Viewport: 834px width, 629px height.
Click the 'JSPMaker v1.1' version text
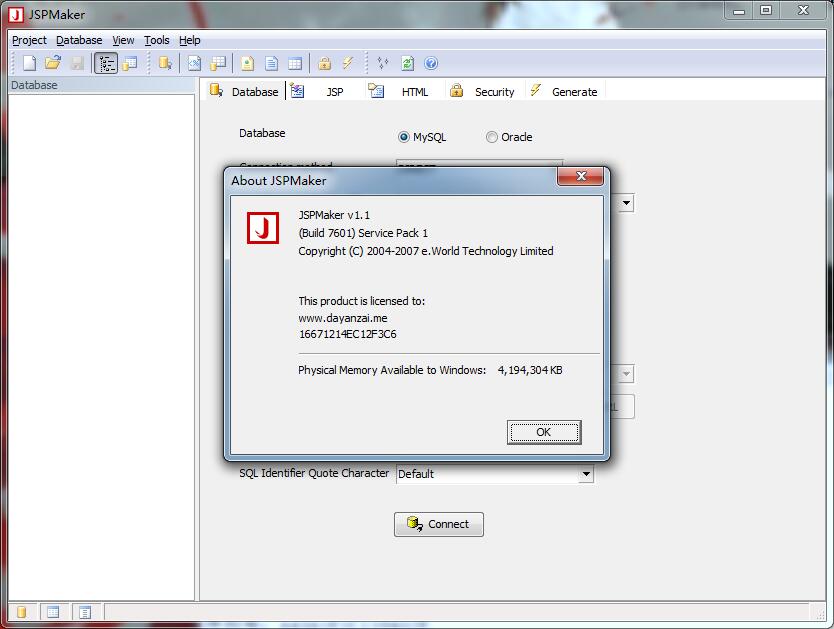click(x=334, y=215)
